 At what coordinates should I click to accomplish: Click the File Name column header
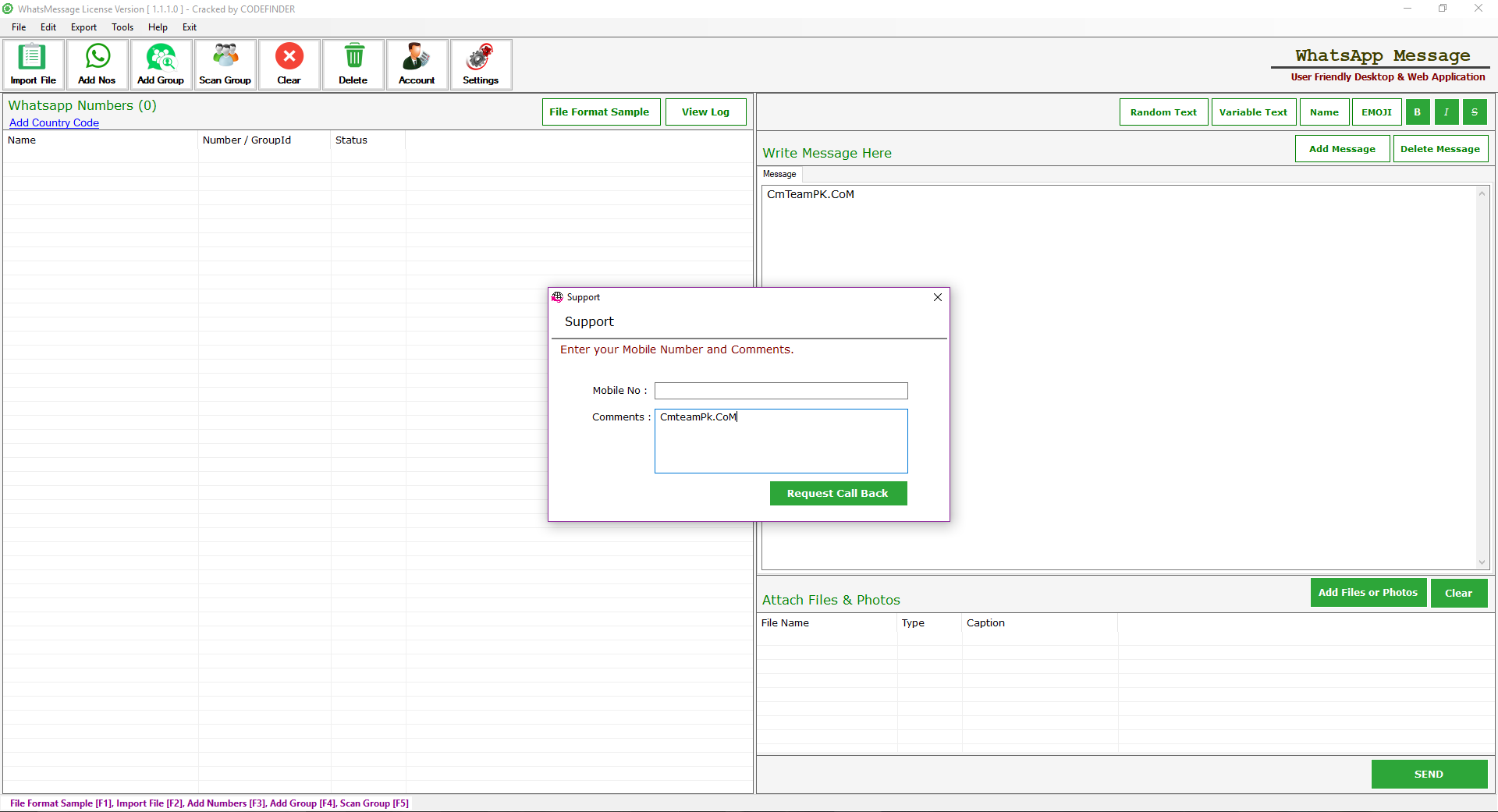pos(827,623)
